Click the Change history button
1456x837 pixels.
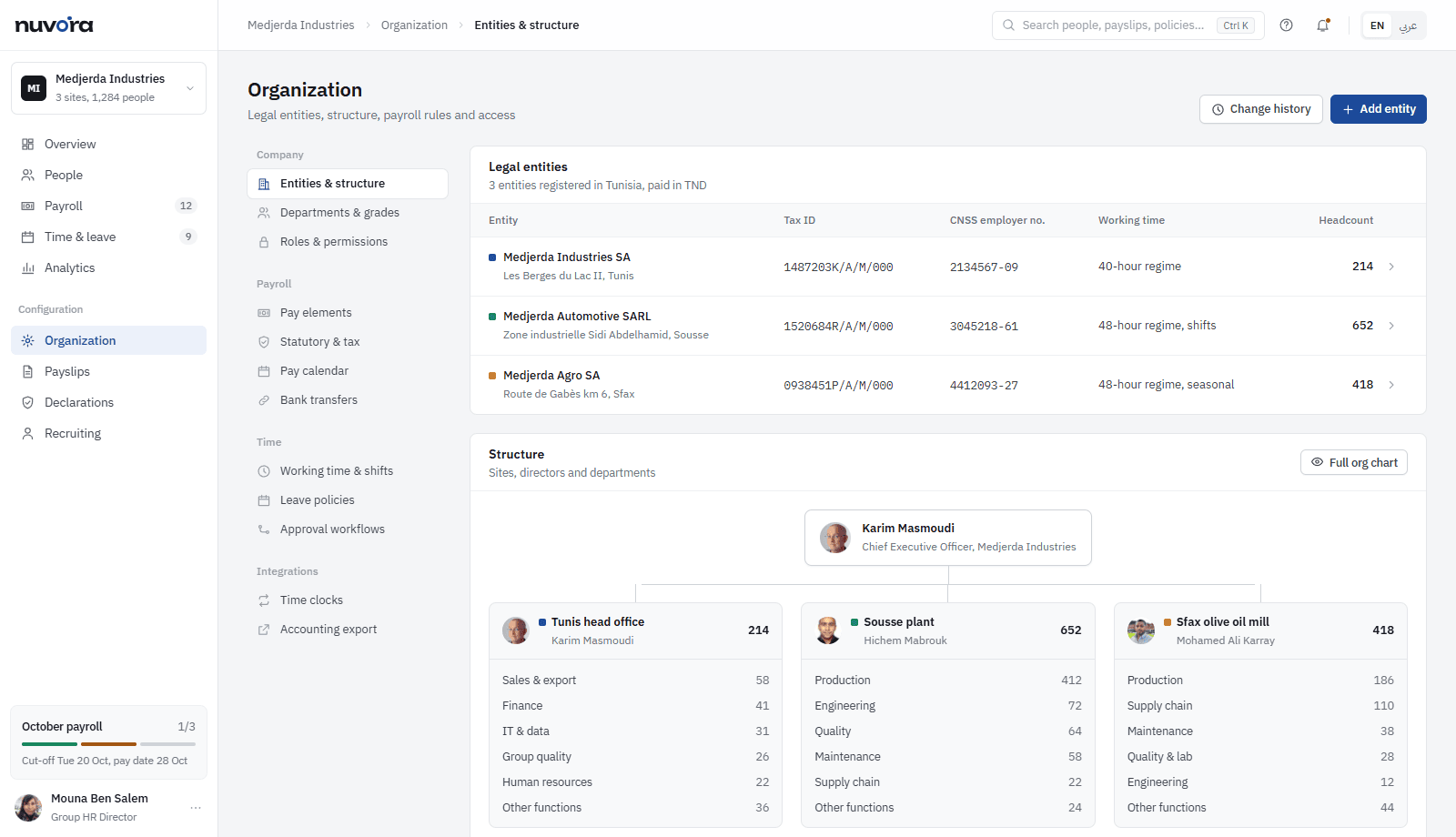point(1260,109)
